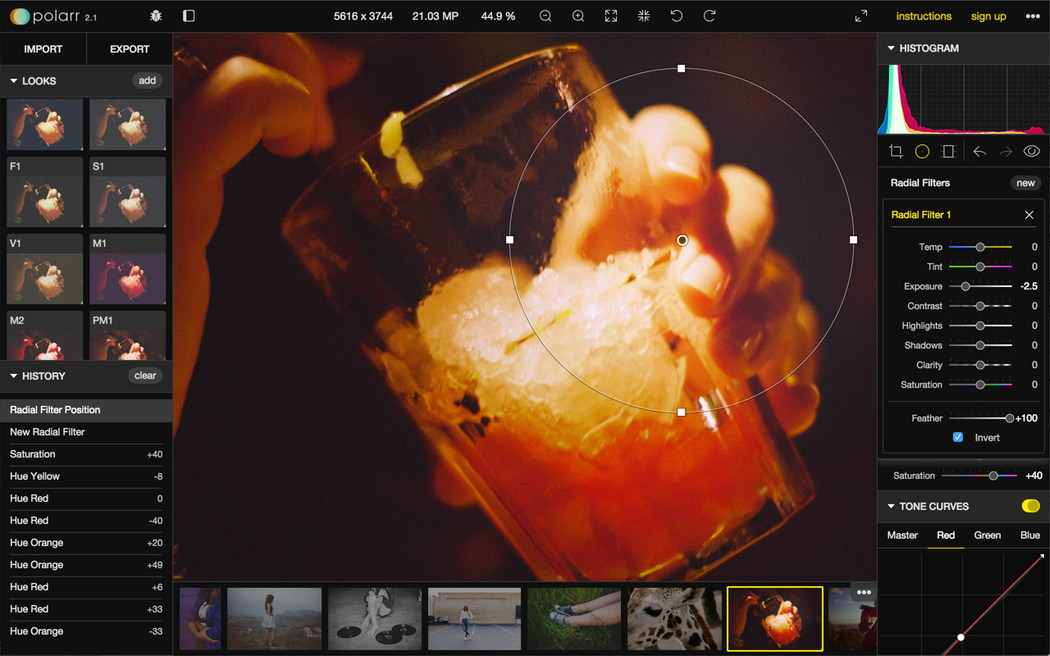
Task: Click the bug report icon
Action: pos(155,16)
